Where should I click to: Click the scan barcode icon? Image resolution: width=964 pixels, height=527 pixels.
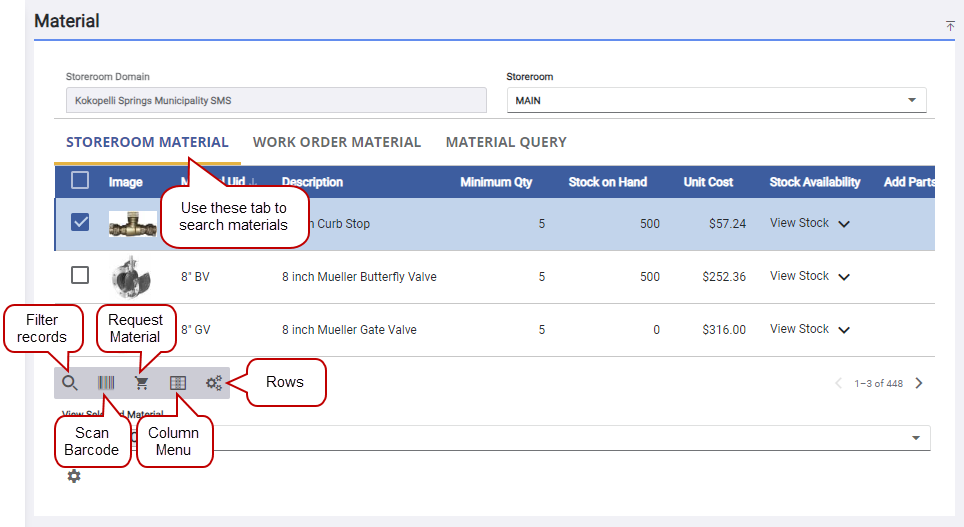106,383
